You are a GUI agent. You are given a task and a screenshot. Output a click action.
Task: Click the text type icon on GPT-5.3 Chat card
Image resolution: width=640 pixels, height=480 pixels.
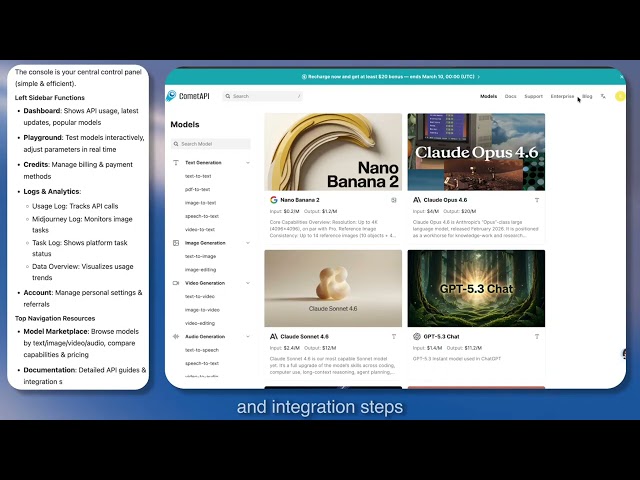tap(537, 336)
